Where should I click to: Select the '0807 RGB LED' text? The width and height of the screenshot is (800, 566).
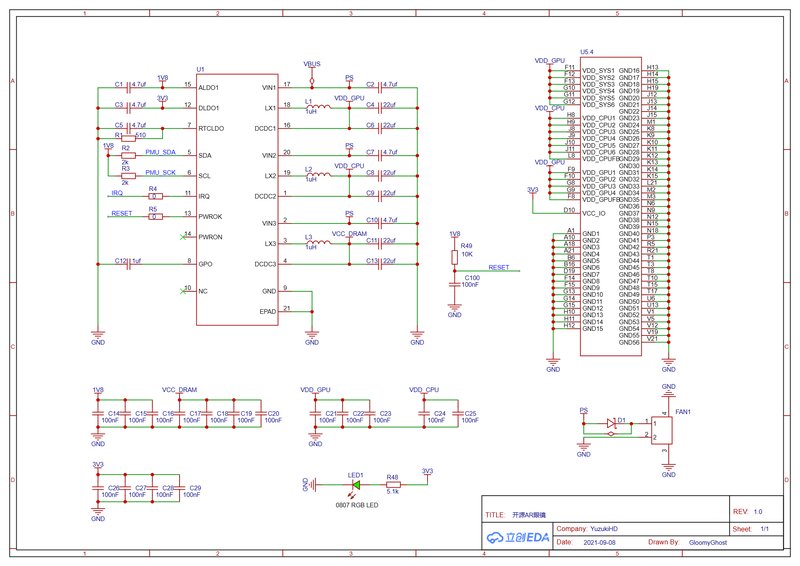357,505
